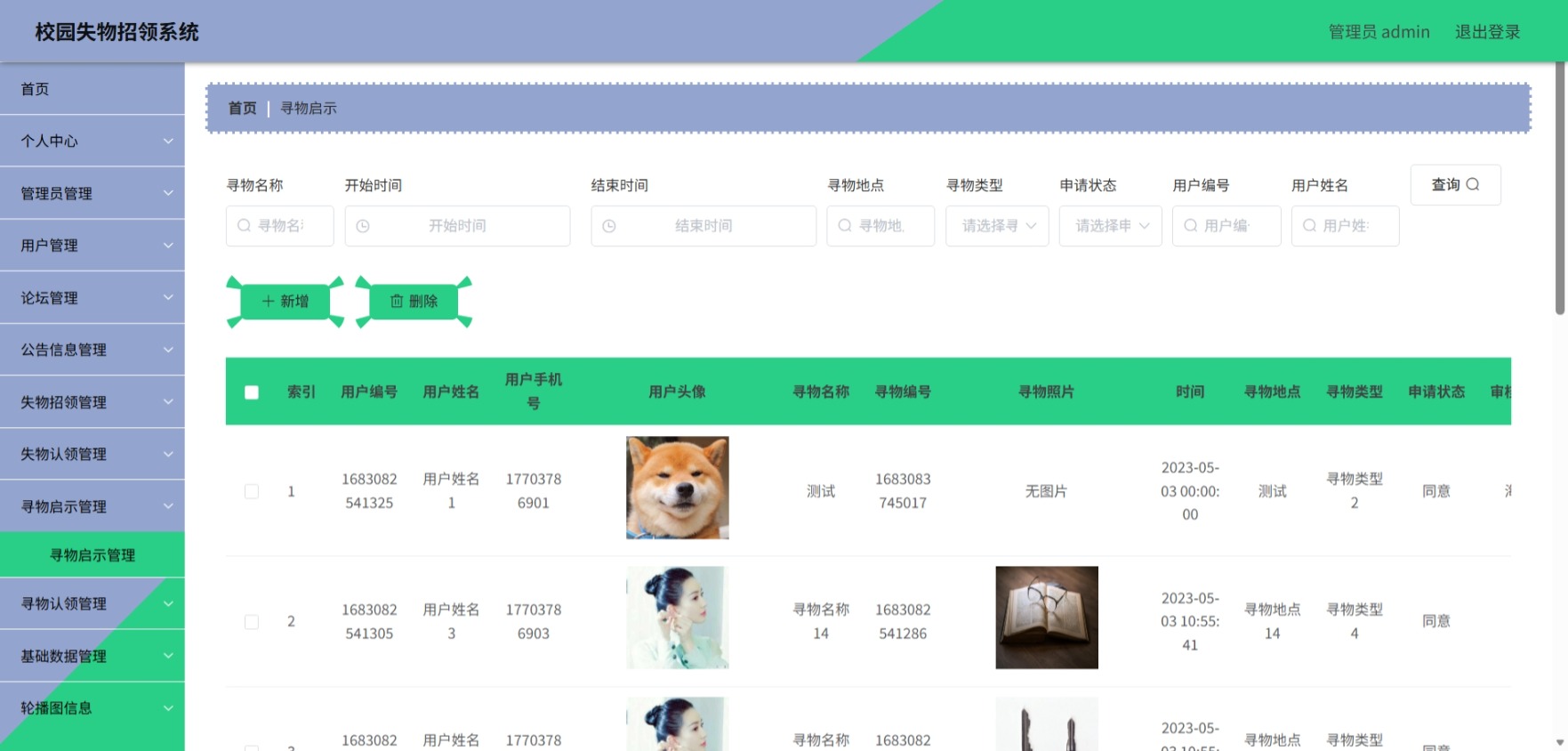Click 寻物名称 14 cell in row 2
Screen dimensions: 1568x751
(x=821, y=622)
